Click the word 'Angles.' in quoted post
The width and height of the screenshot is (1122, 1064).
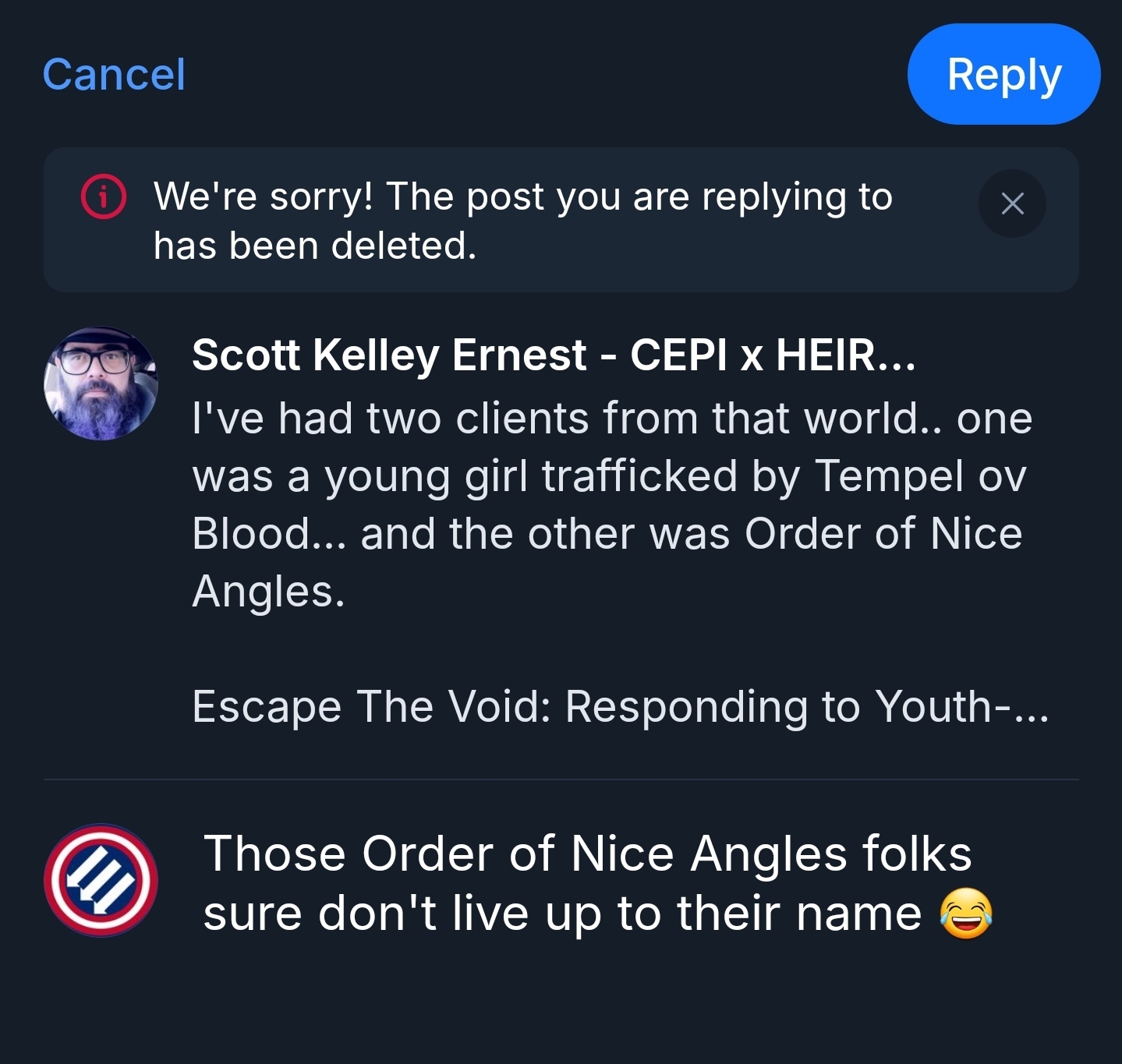click(x=268, y=592)
